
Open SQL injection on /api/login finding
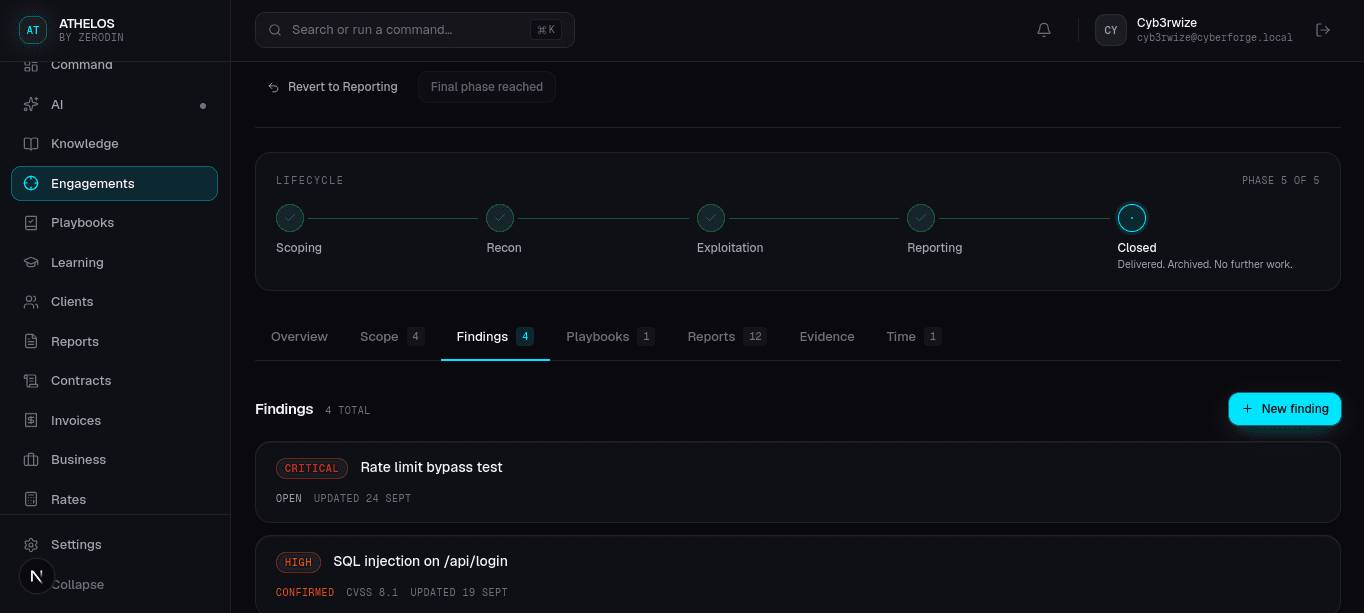[x=797, y=574]
